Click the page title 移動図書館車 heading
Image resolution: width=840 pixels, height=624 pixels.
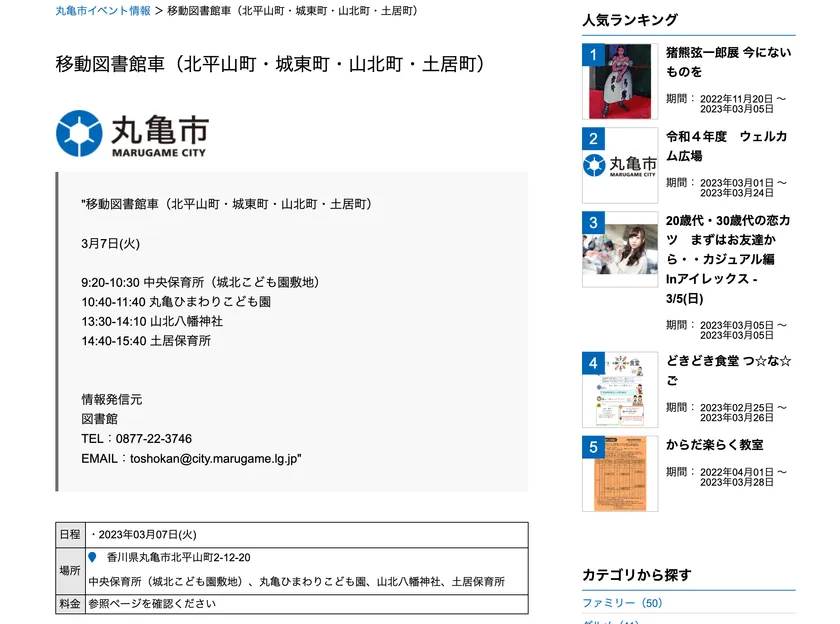pos(271,64)
